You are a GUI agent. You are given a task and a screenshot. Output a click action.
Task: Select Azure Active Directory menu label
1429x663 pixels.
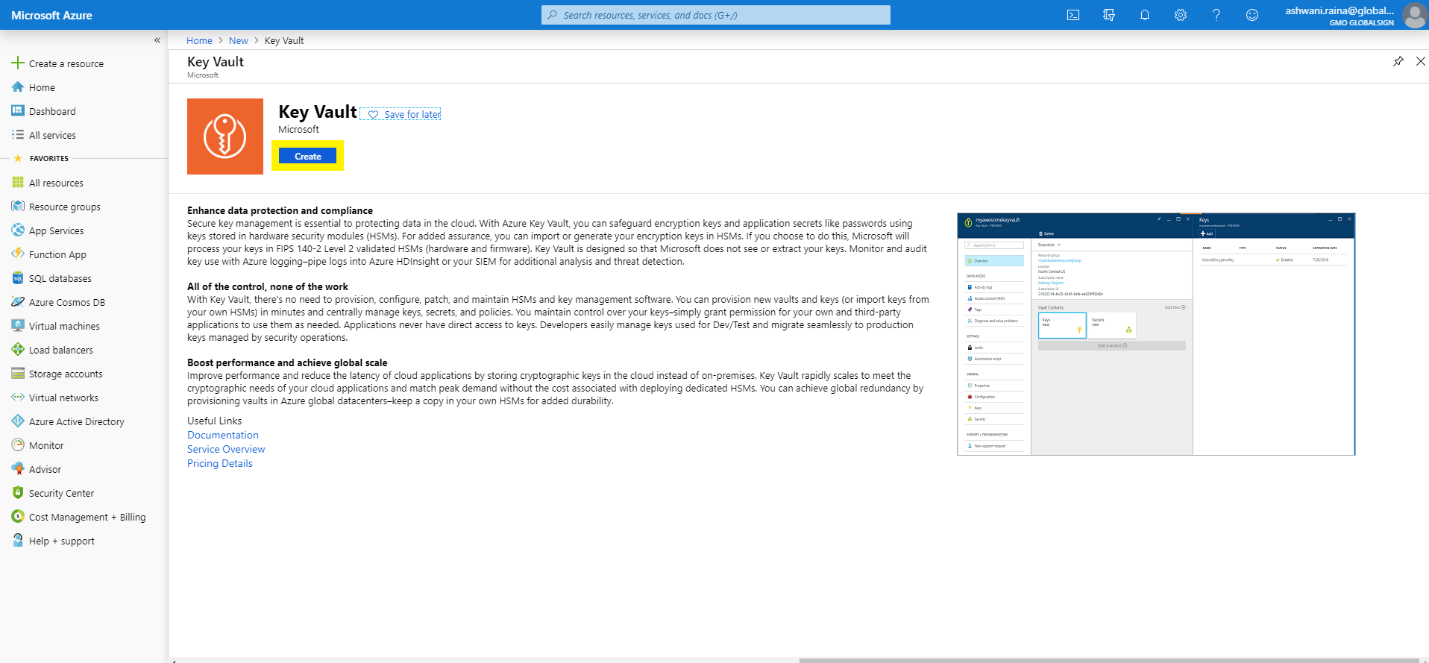[77, 422]
